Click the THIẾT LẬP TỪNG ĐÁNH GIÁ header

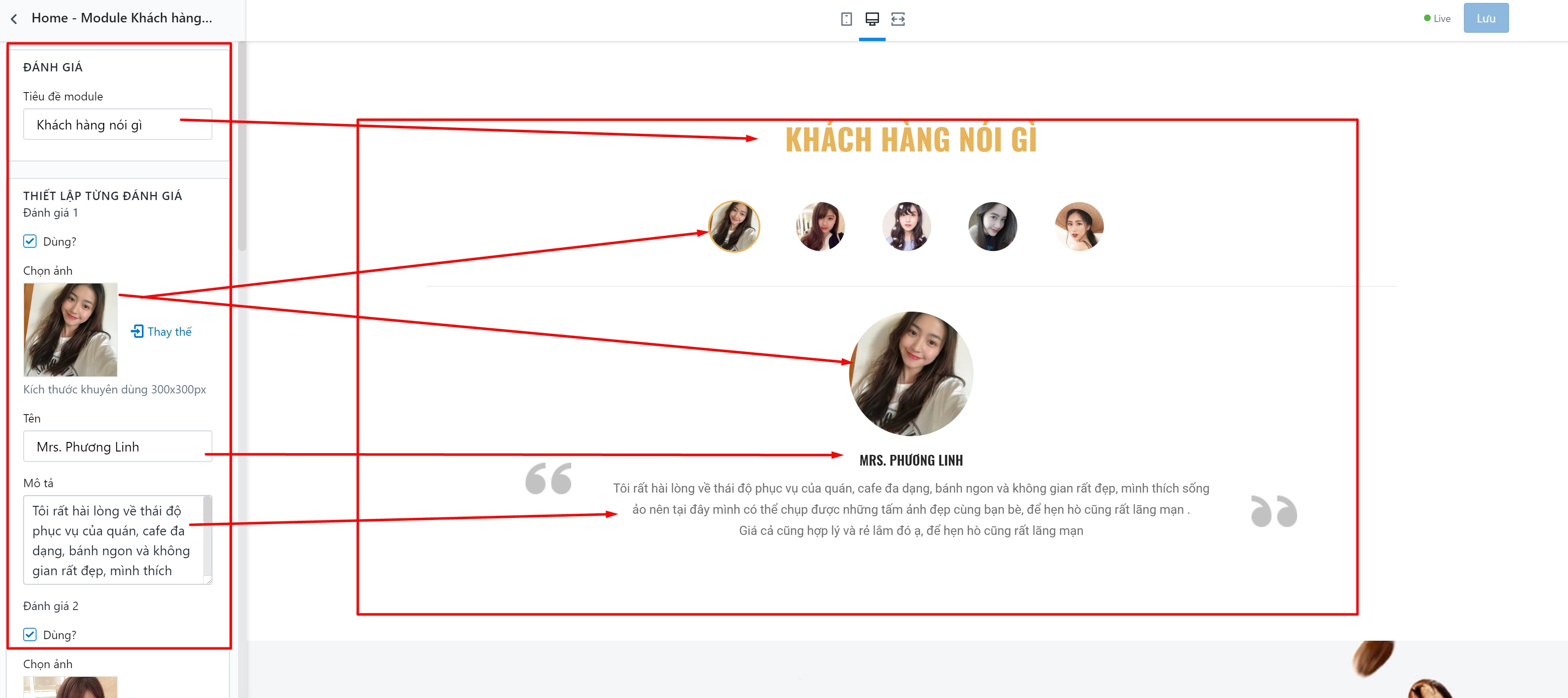[x=103, y=195]
